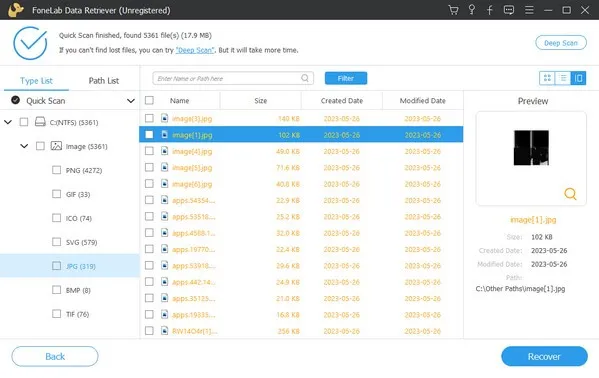Click the Back button
Image resolution: width=599 pixels, height=378 pixels.
[x=55, y=356]
